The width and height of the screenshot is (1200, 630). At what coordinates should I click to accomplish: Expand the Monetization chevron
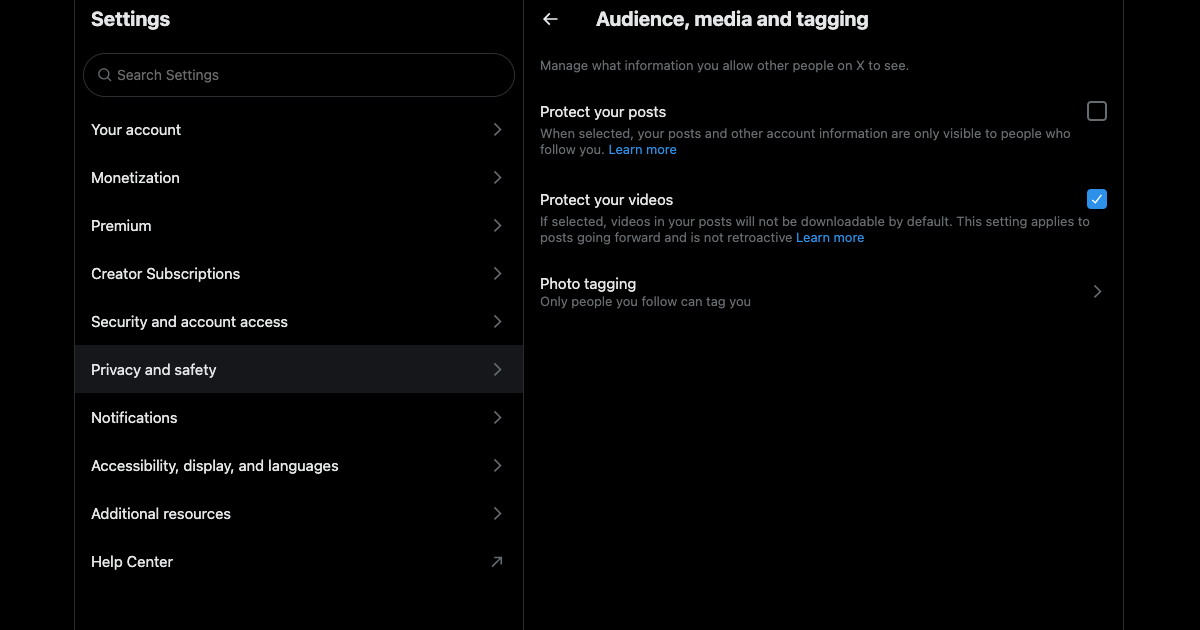coord(497,178)
